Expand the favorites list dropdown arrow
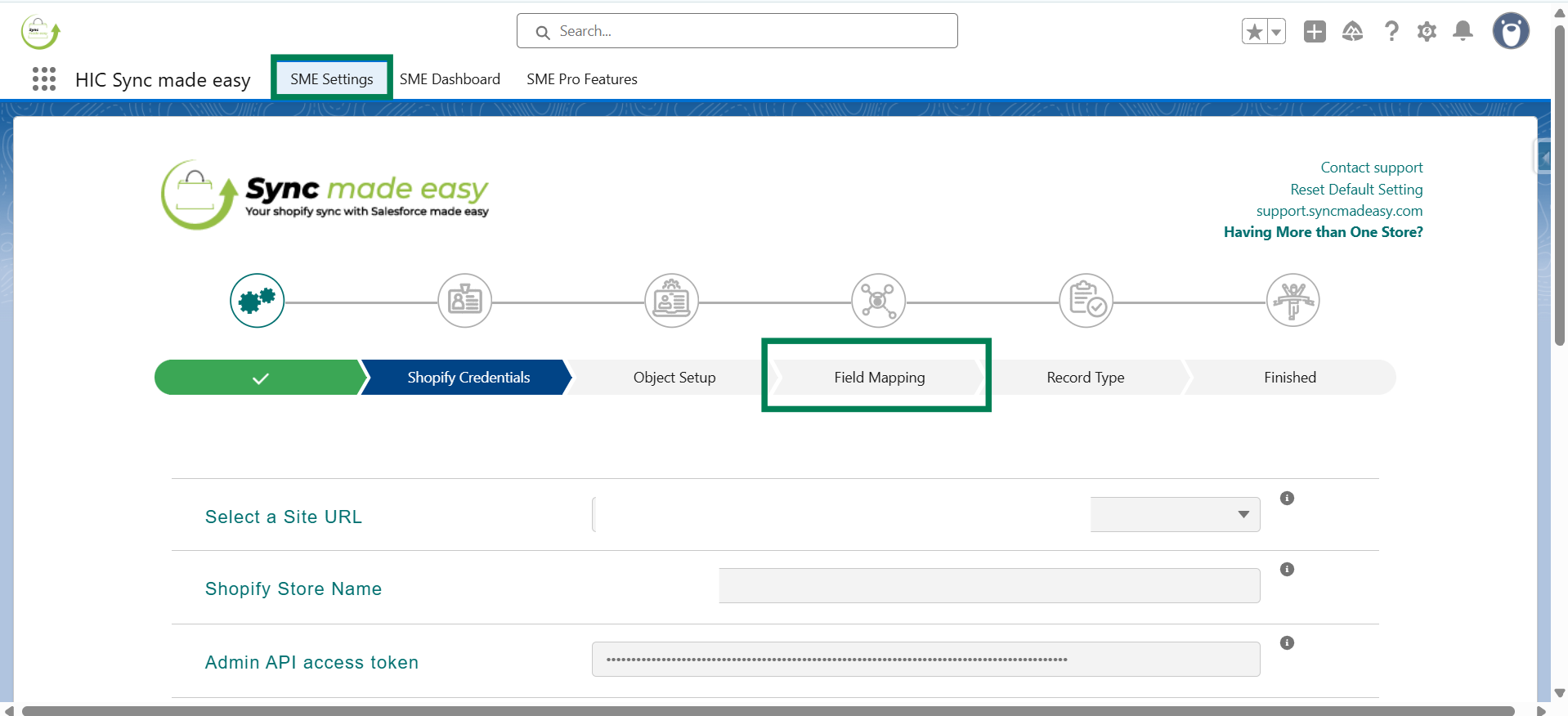This screenshot has width=1568, height=716. (x=1276, y=32)
